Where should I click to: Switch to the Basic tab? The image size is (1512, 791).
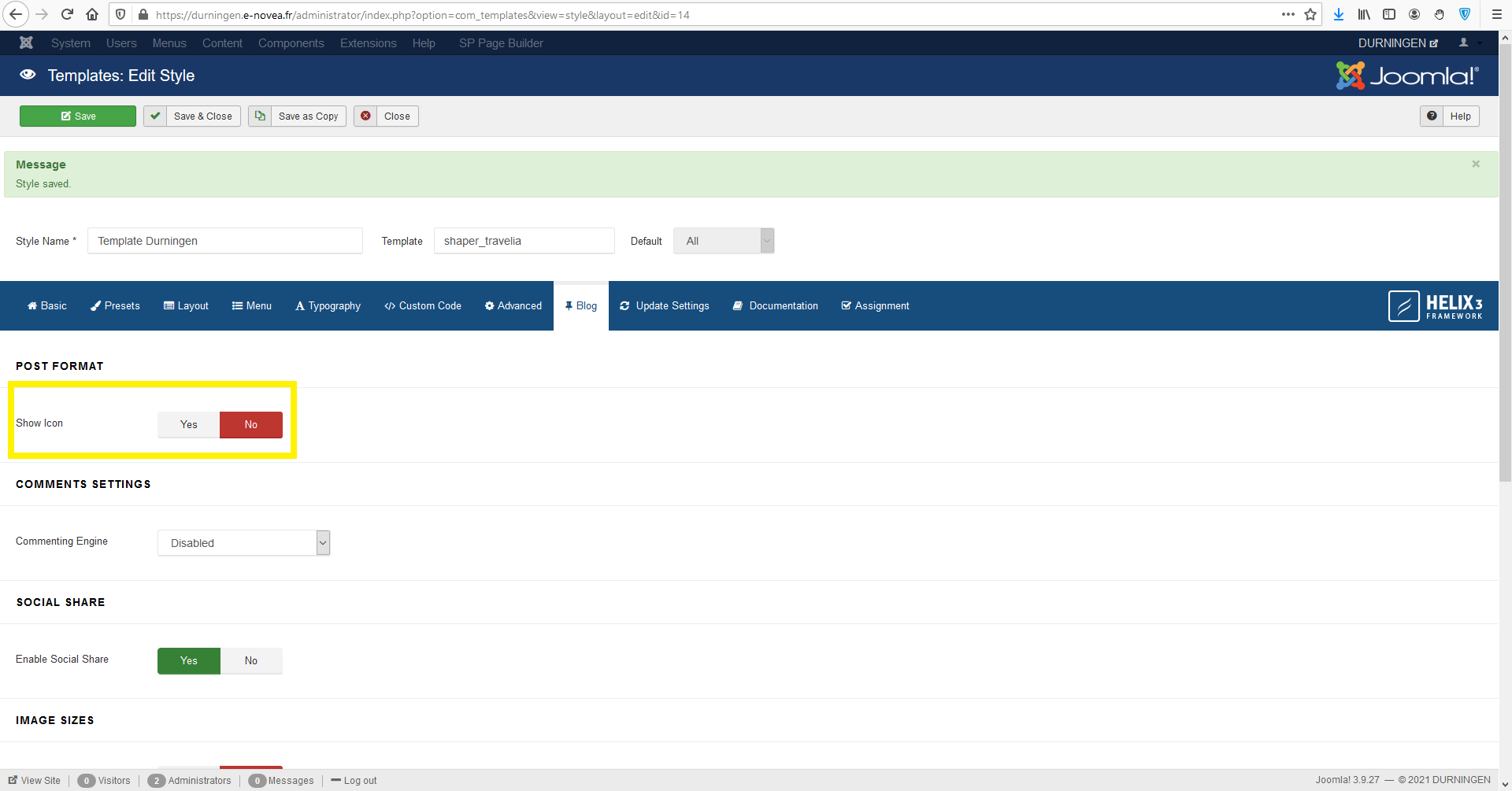point(47,305)
